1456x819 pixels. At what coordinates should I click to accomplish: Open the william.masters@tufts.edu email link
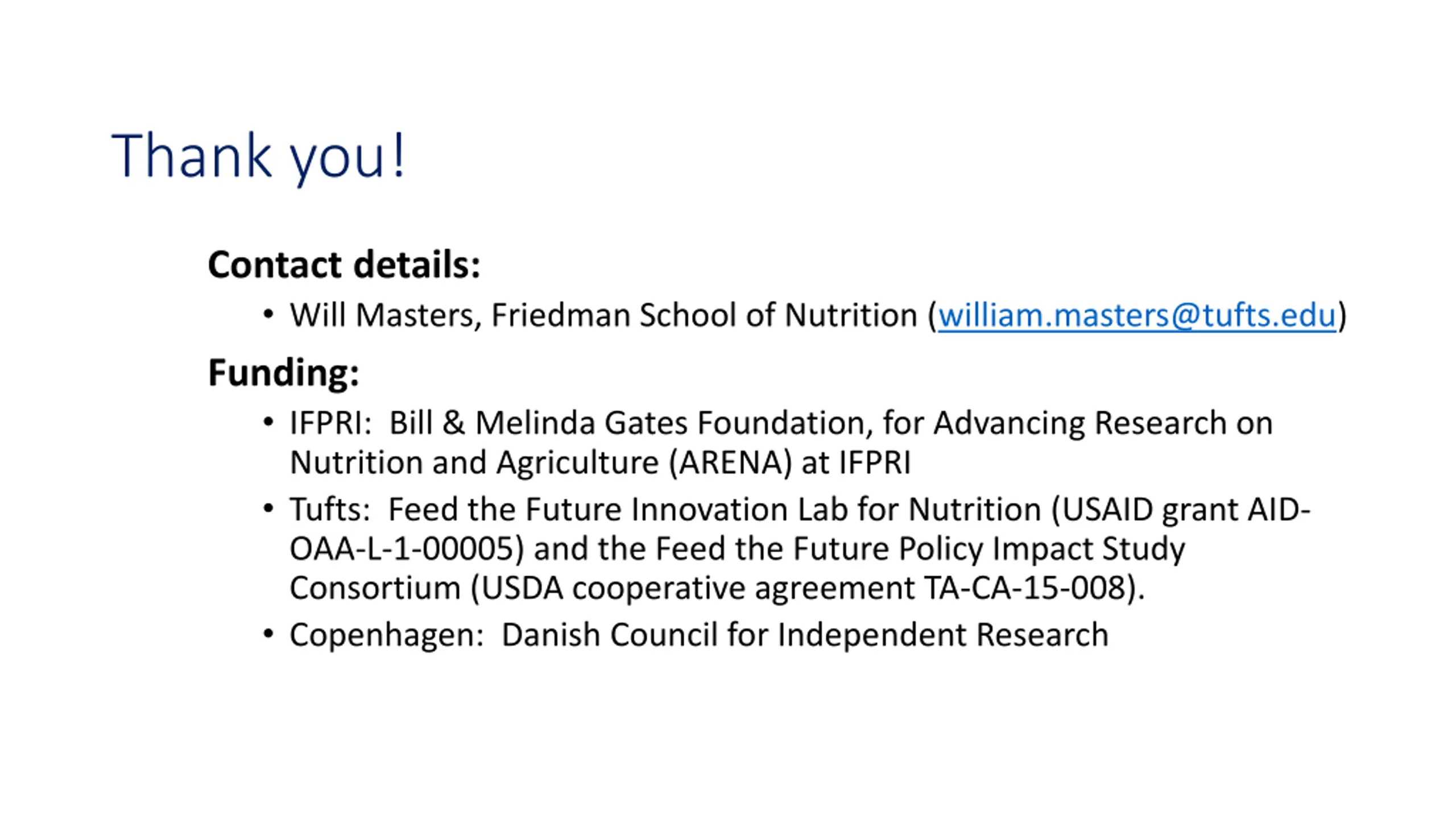coord(1136,316)
